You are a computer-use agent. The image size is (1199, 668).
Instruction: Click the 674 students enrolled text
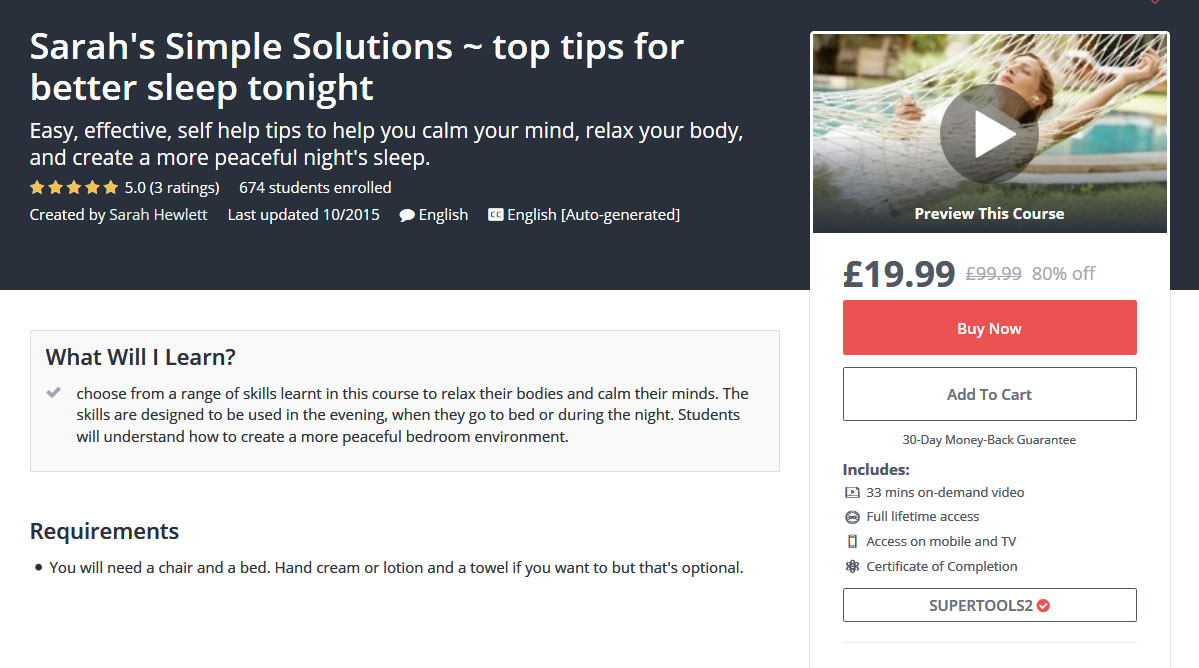click(315, 187)
